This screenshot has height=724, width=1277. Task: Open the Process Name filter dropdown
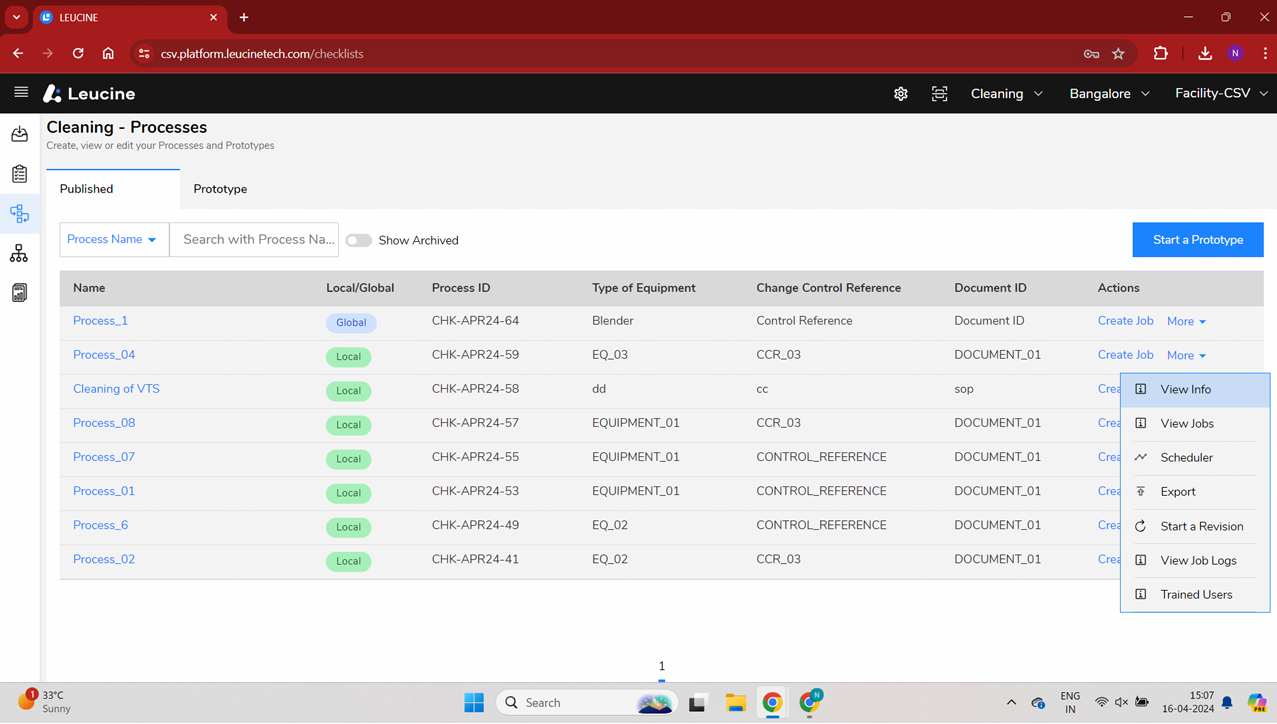click(113, 239)
